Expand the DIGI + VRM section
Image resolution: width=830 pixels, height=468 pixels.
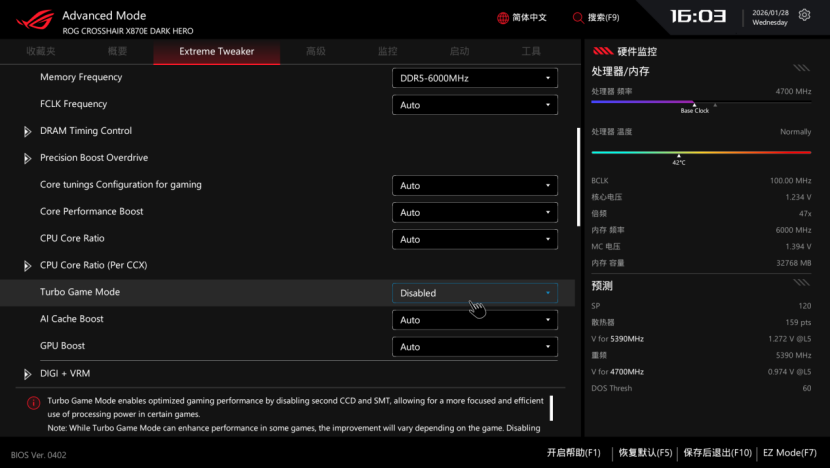28,374
